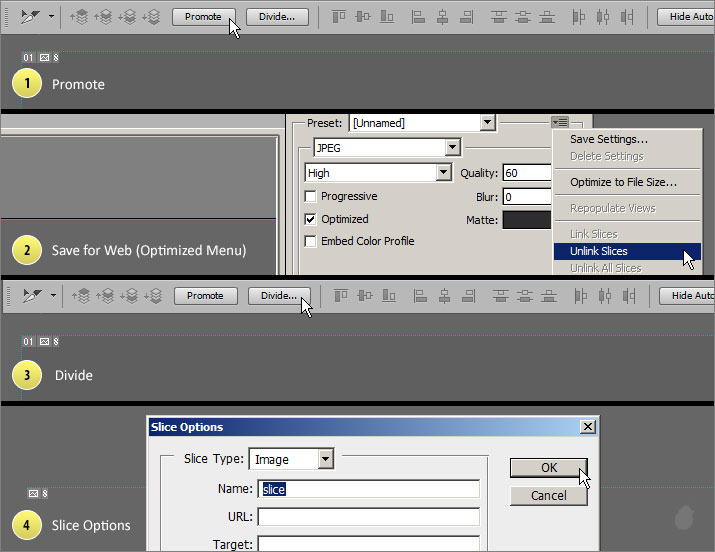This screenshot has height=552, width=715.
Task: Click Bring to Front icon in step 1 toolbar
Action: click(80, 17)
